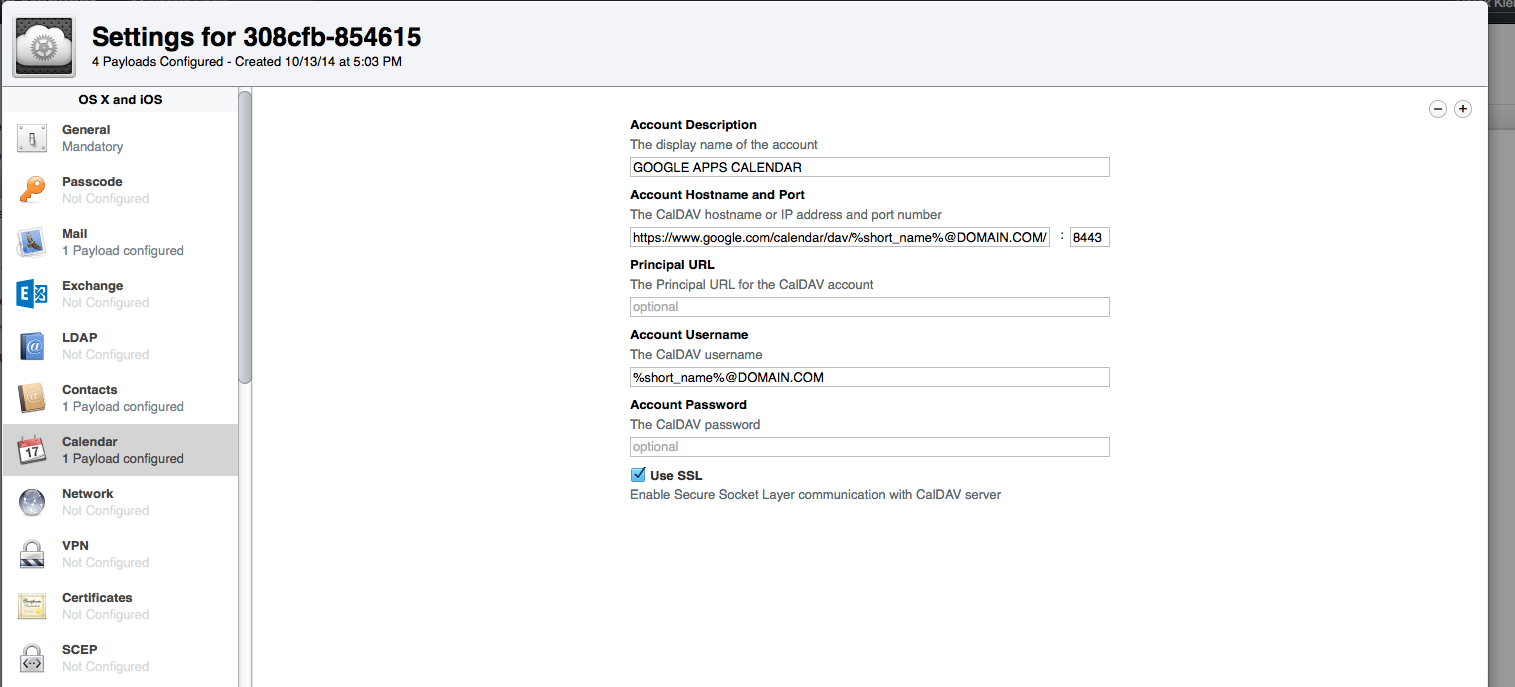The height and width of the screenshot is (687, 1515).
Task: Click the Exchange payload icon
Action: click(32, 294)
